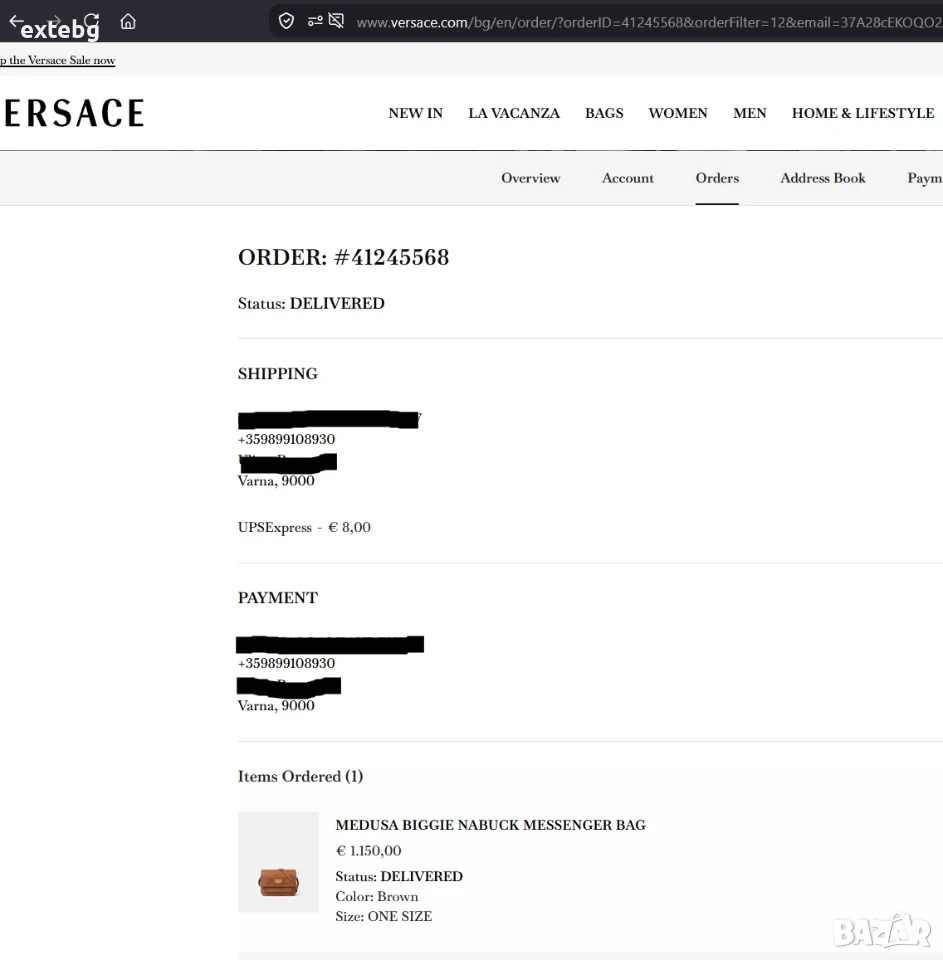Click the UPSExpress € 8,00 shipping line
The image size is (943, 960).
304,528
